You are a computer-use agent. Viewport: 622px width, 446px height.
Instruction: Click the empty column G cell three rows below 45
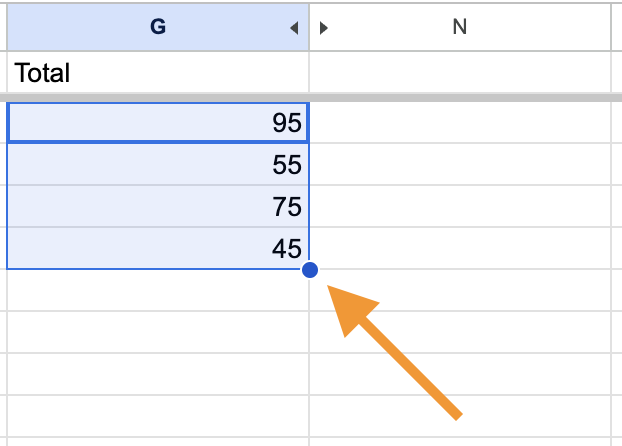[157, 372]
